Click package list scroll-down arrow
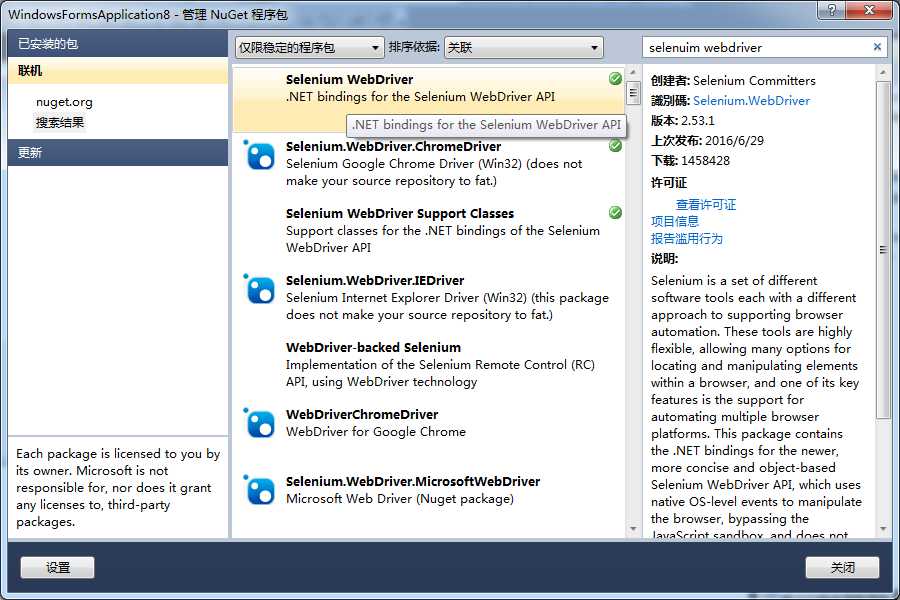Viewport: 900px width, 600px height. point(633,529)
